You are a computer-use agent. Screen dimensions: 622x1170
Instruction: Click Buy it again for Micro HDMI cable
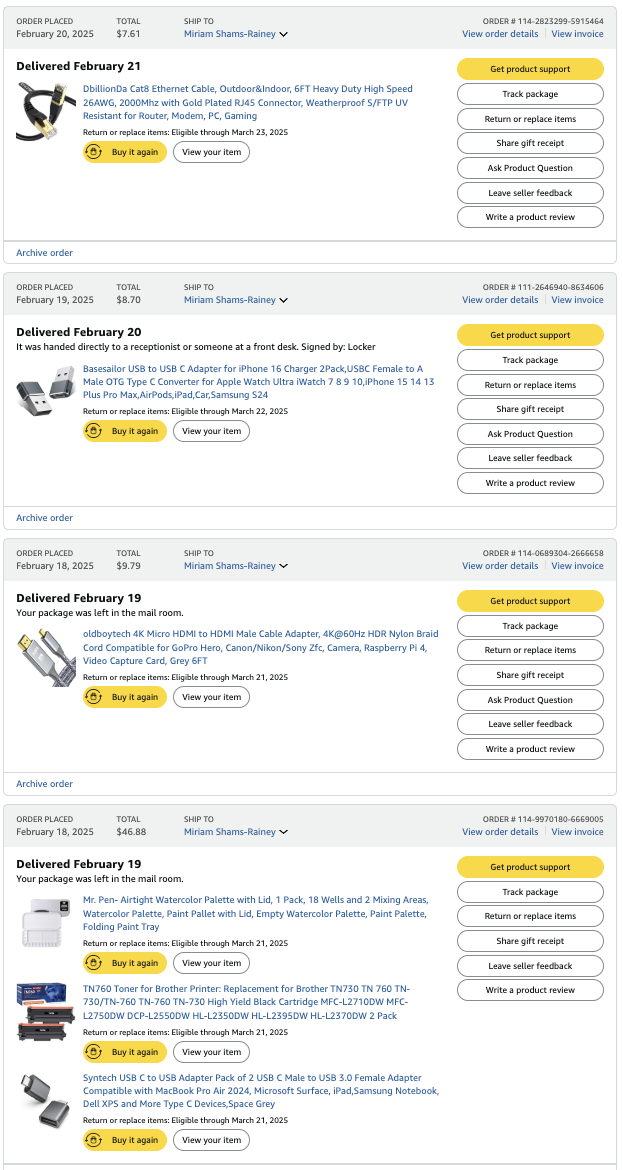[x=125, y=697]
